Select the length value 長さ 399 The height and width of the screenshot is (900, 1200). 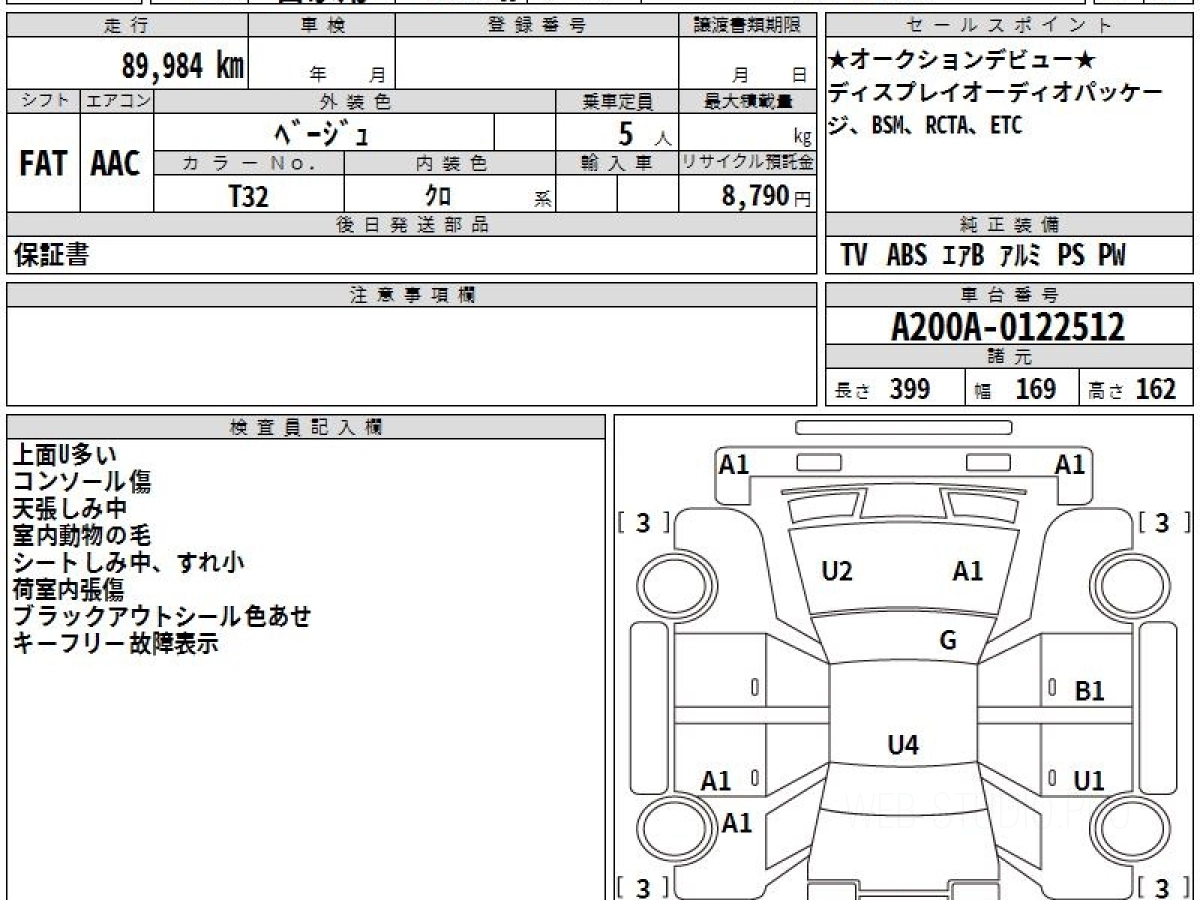point(883,389)
